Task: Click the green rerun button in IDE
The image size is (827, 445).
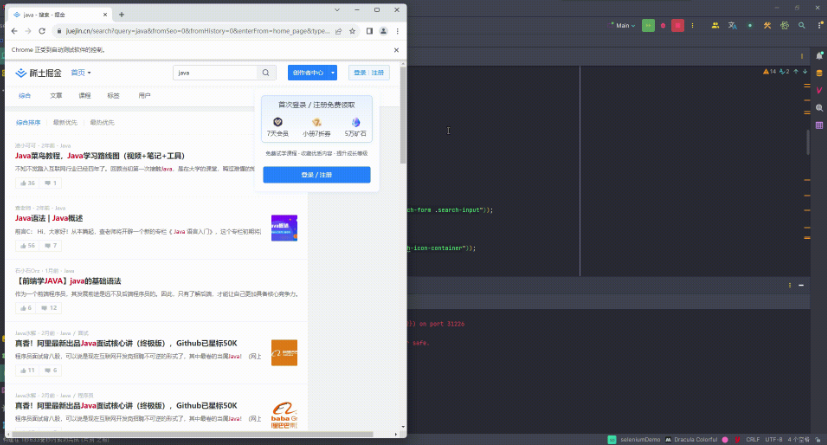Action: 648,25
